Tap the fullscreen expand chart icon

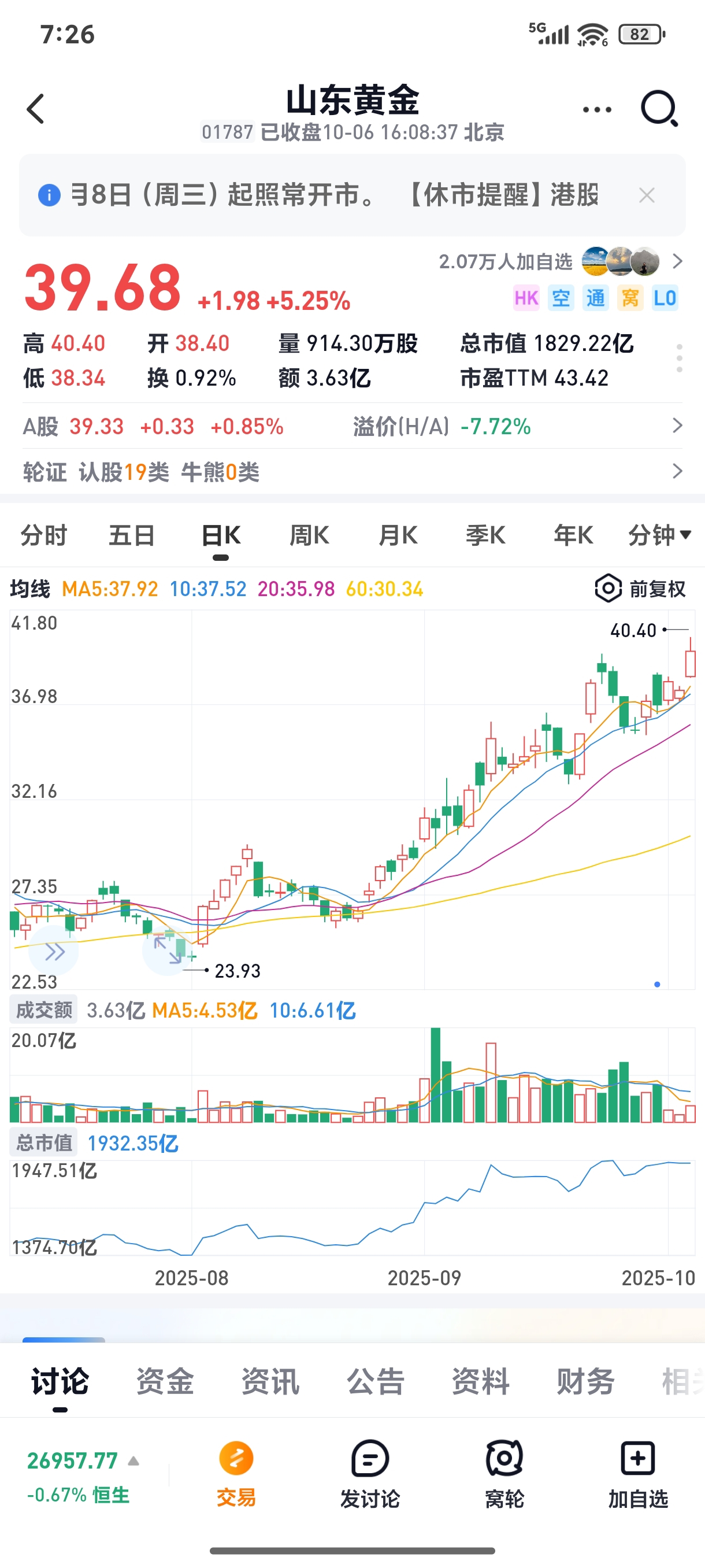(x=167, y=949)
